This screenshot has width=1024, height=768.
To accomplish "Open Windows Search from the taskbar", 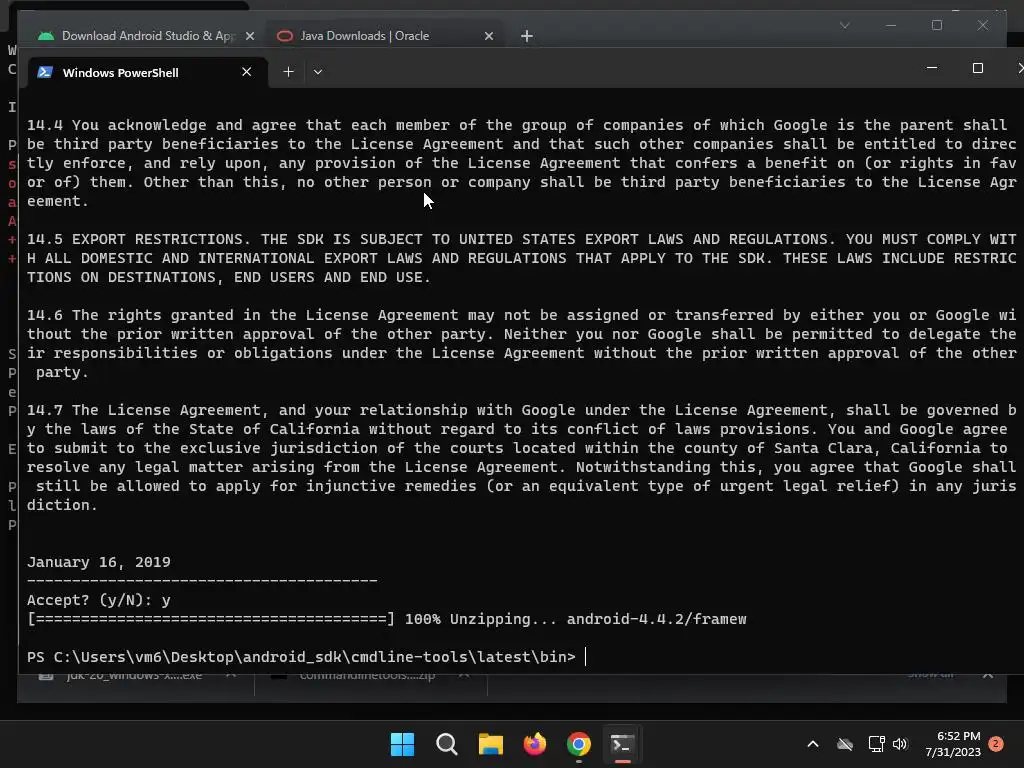I will 447,744.
